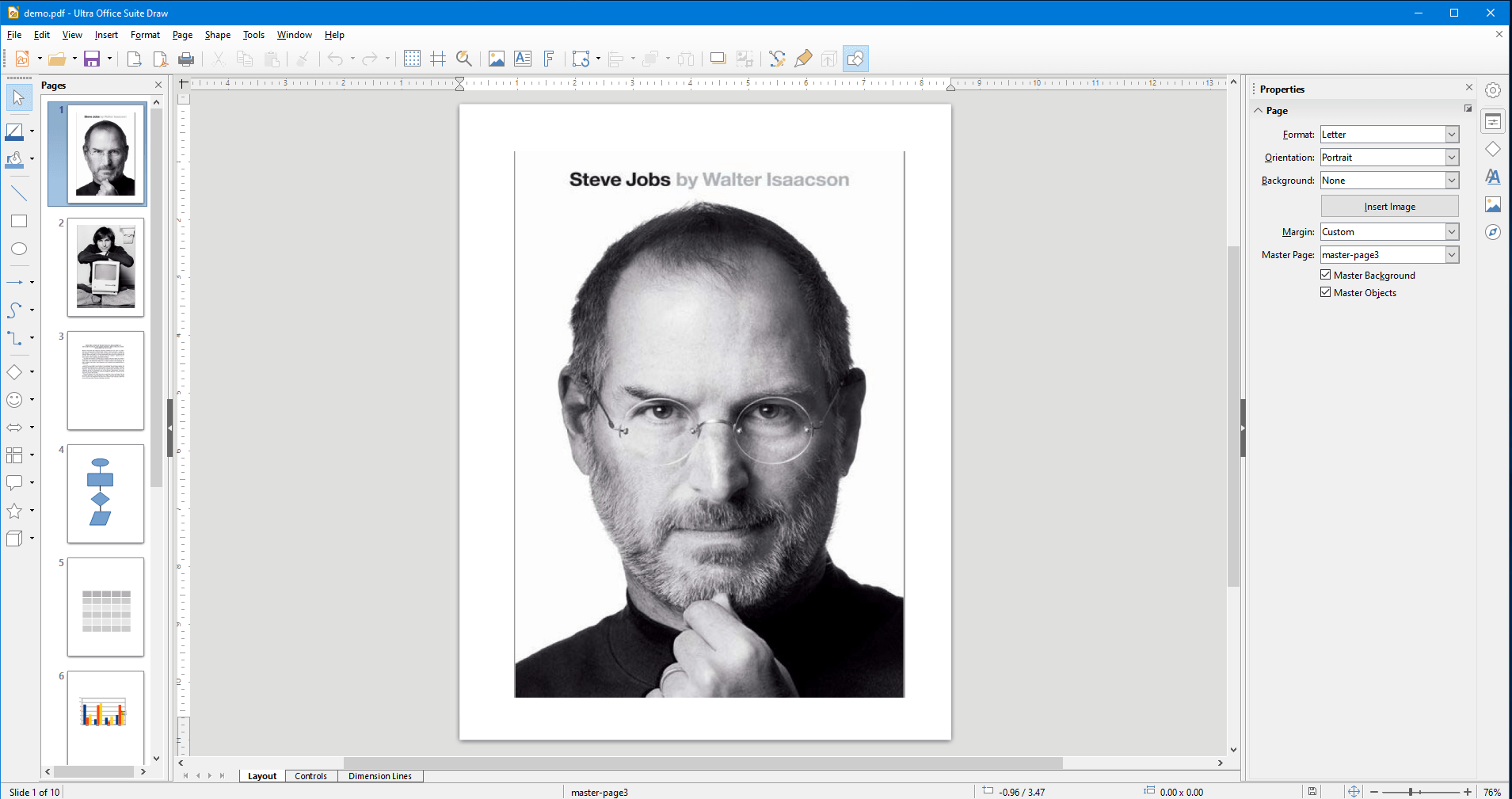Select the Flowchart shapes tool
The image size is (1512, 799).
click(x=14, y=455)
